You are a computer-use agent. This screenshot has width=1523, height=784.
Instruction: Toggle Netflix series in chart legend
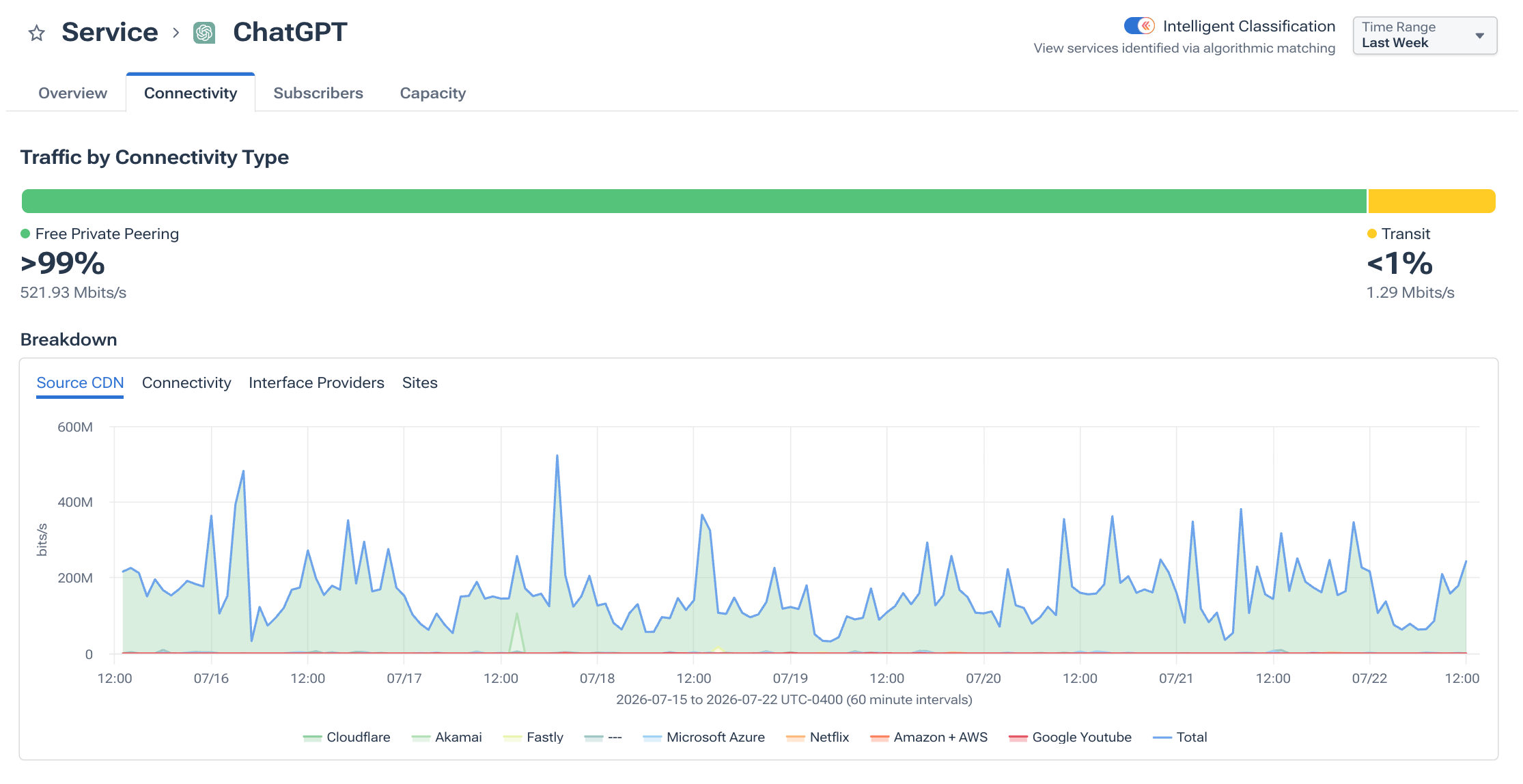point(818,737)
